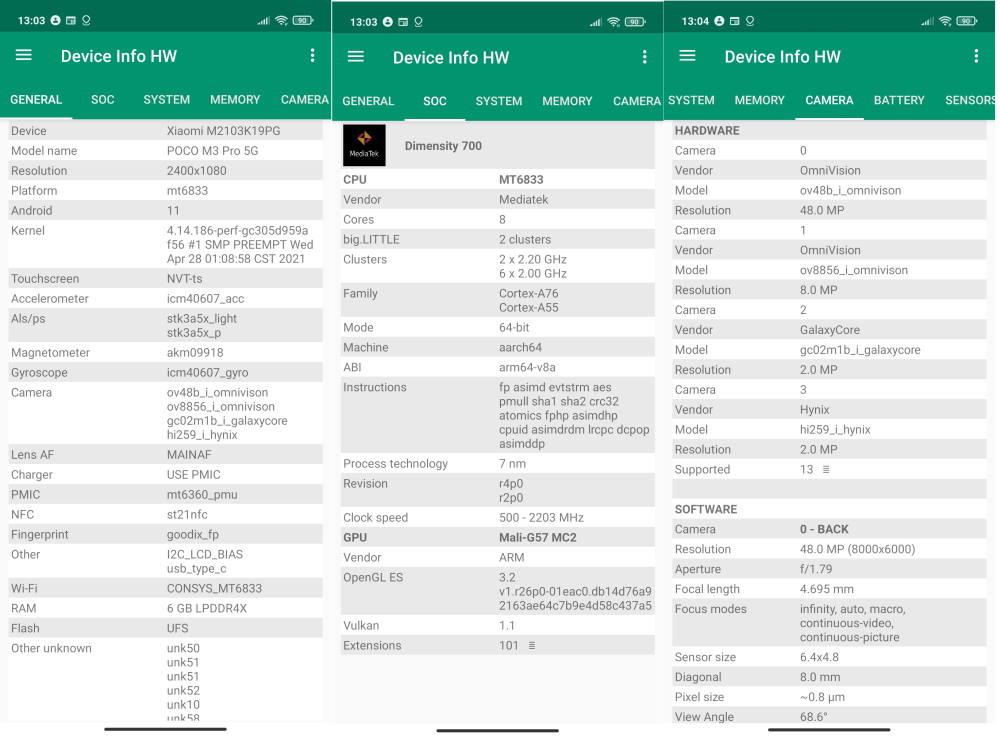
Task: Tap the Wi-Fi status icon on the General screen
Action: [x=281, y=20]
